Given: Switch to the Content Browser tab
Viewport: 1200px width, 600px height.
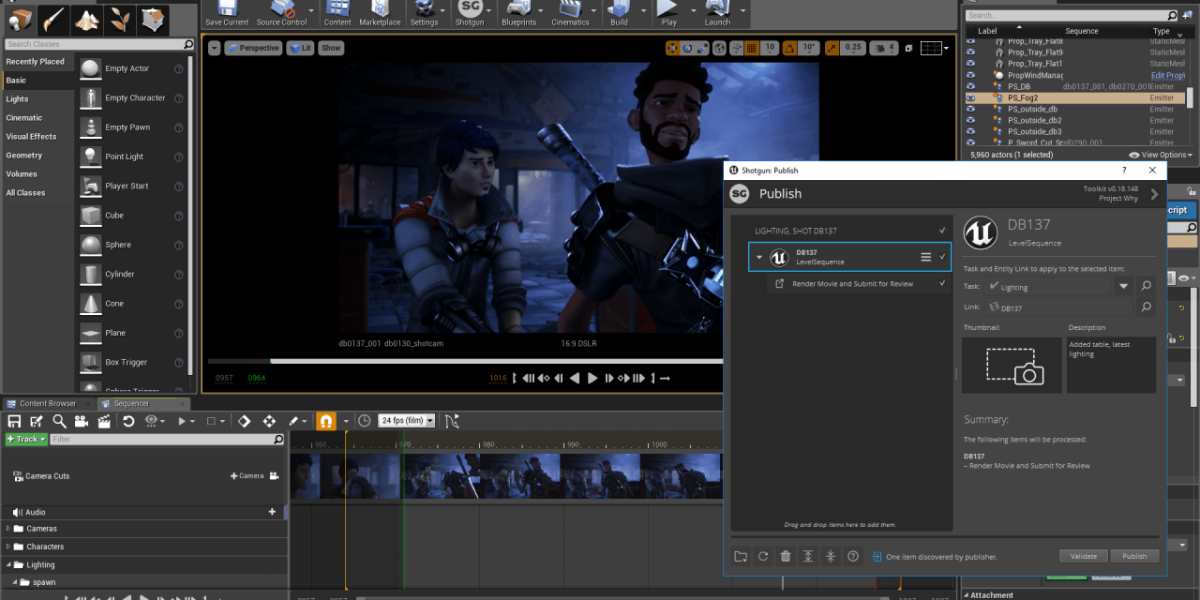Looking at the screenshot, I should coord(49,403).
